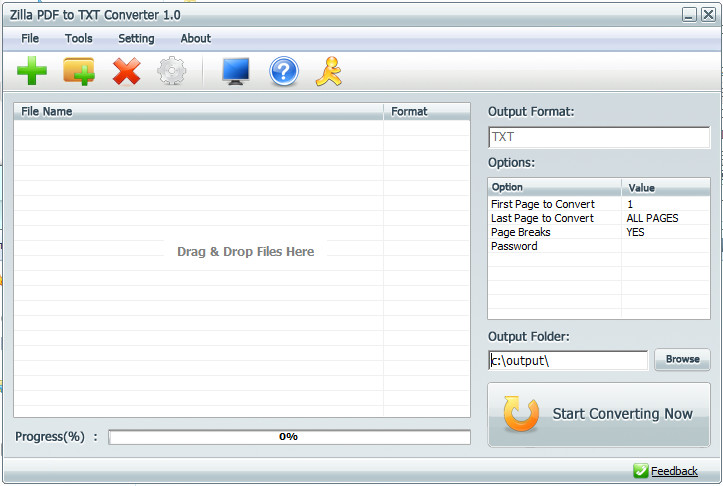
Task: Open the Setting menu
Action: [136, 38]
